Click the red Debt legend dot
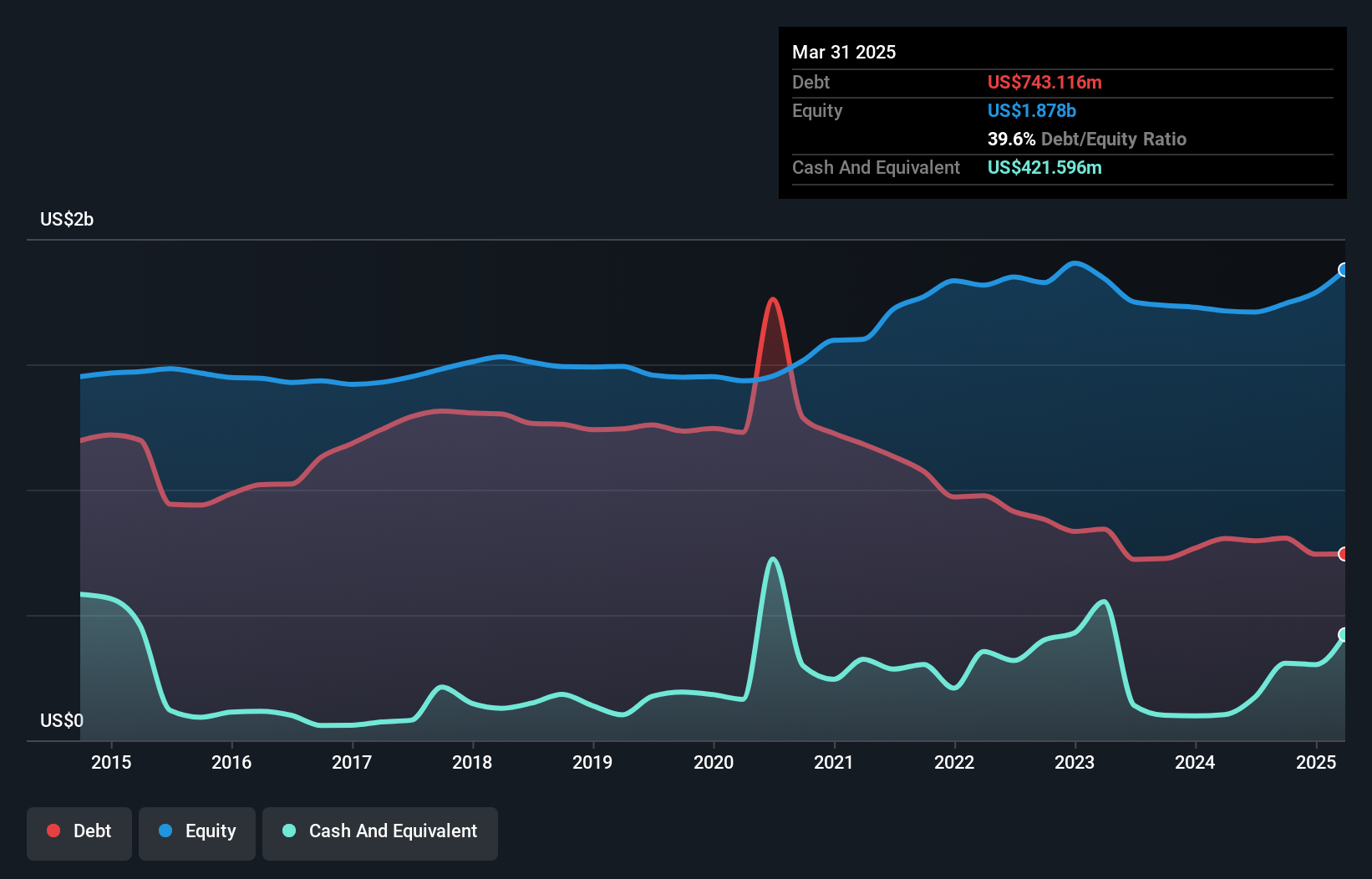 pos(53,831)
